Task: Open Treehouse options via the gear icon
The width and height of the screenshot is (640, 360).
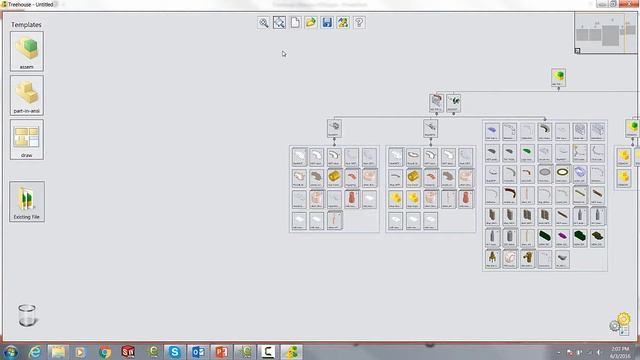Action: [x=620, y=324]
